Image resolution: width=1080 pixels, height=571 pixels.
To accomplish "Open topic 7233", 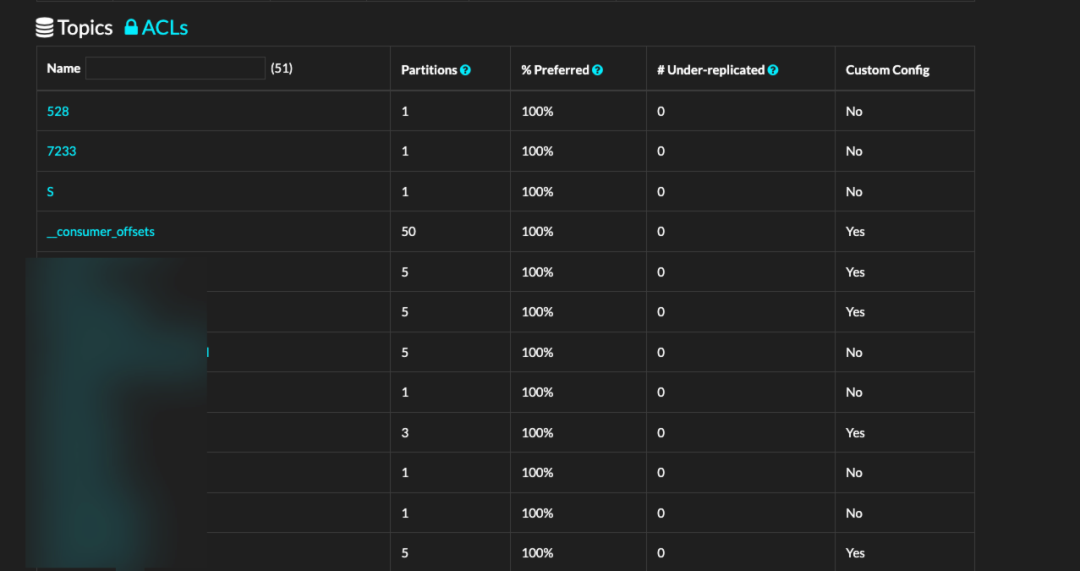I will (61, 151).
